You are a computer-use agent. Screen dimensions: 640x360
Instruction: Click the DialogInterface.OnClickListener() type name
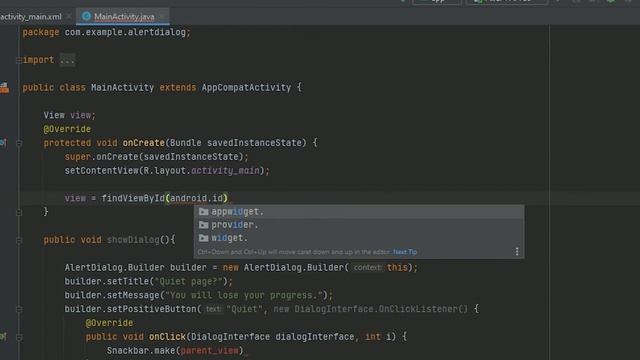[381, 309]
